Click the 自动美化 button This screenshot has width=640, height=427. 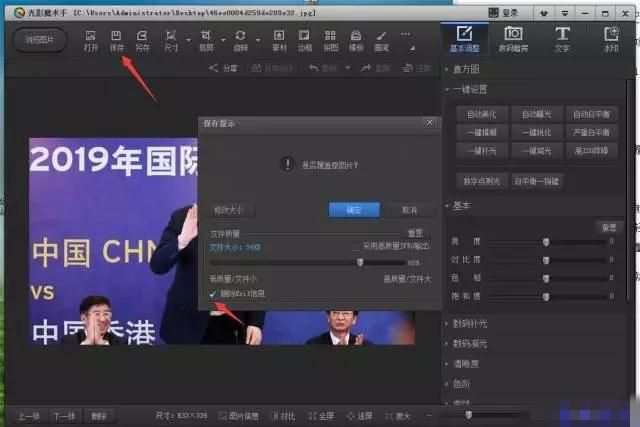[482, 114]
